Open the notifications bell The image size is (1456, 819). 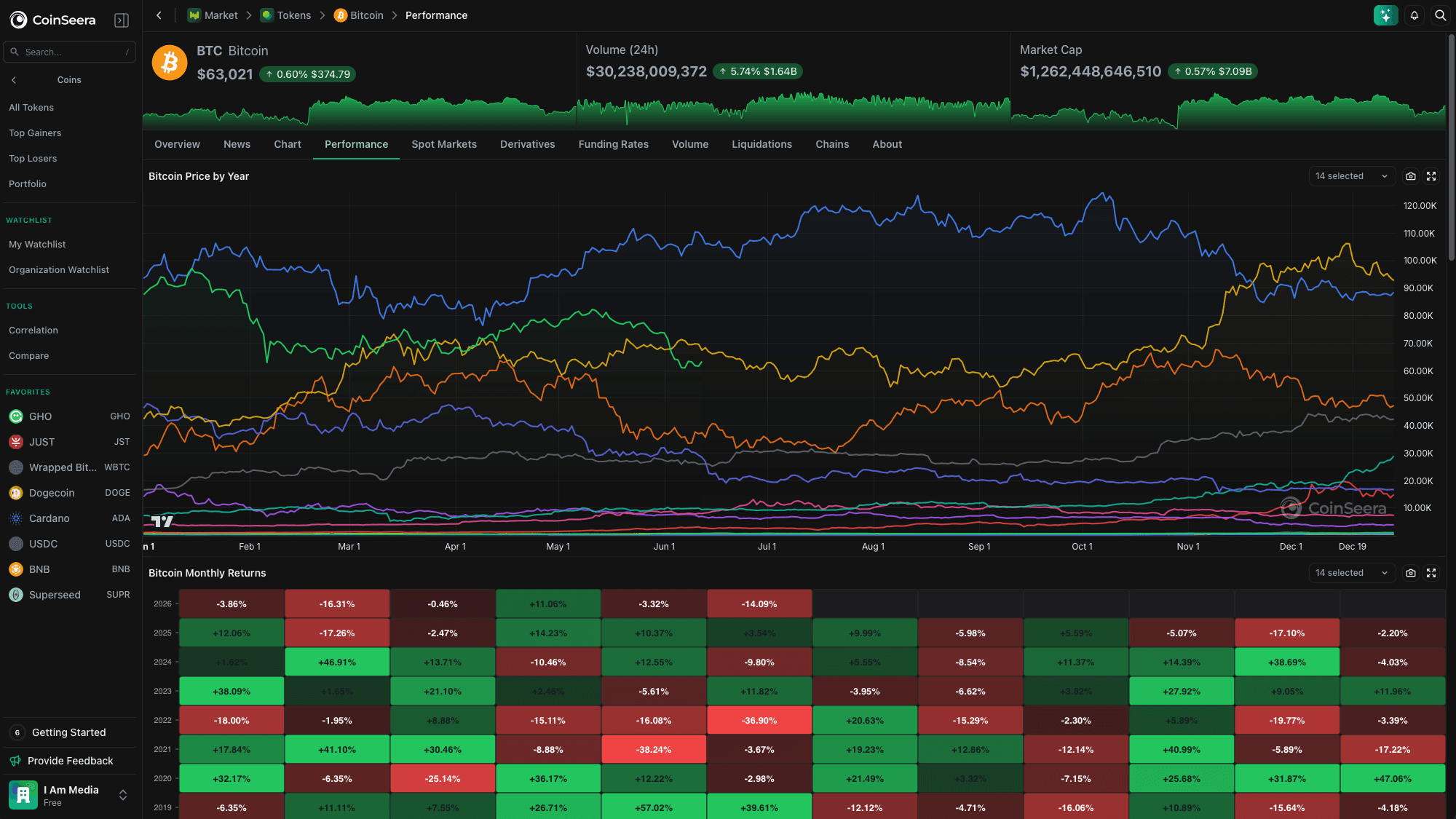1414,15
